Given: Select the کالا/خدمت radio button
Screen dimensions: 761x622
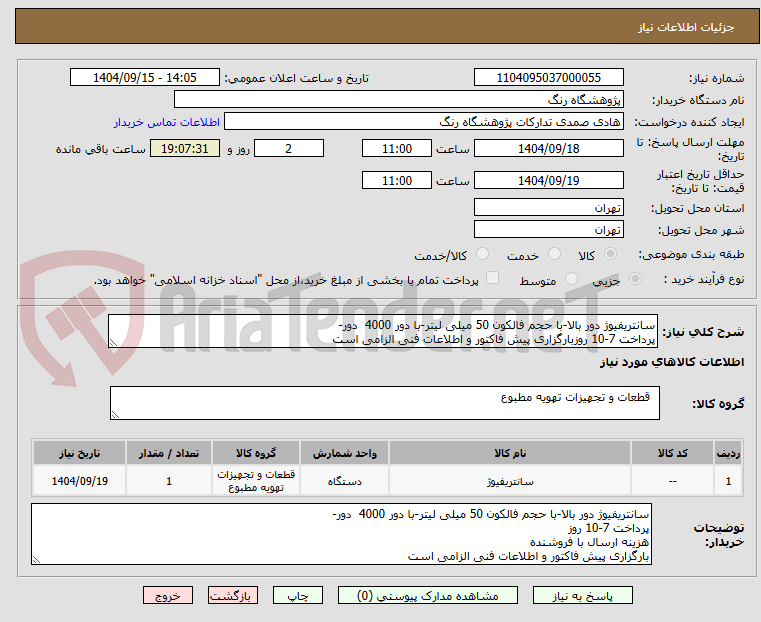Looking at the screenshot, I should pyautogui.click(x=482, y=254).
